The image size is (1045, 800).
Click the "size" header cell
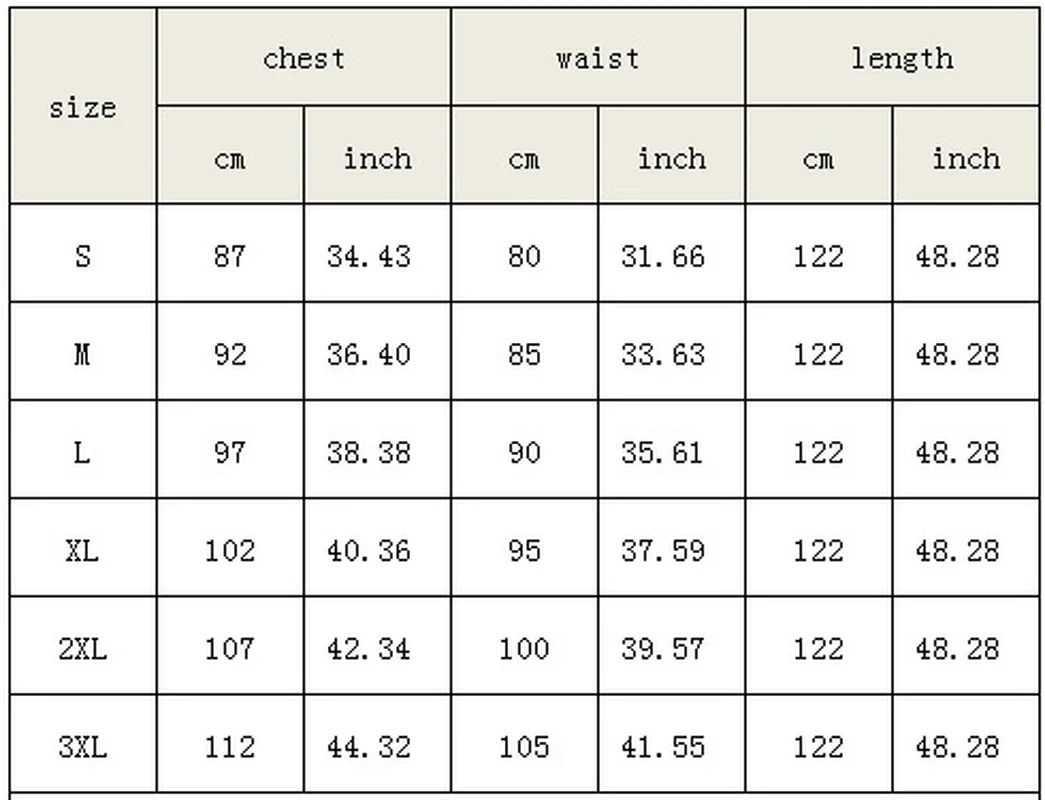point(83,108)
